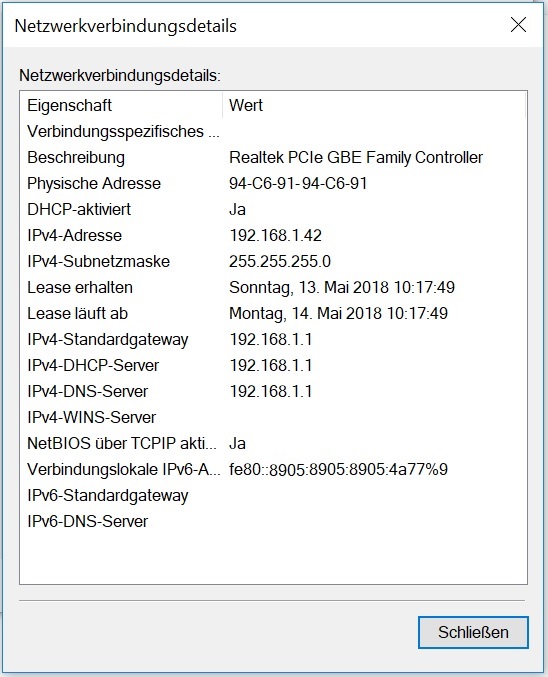Select the Lease erhalten row
Viewport: 548px width, 677px height.
point(273,288)
